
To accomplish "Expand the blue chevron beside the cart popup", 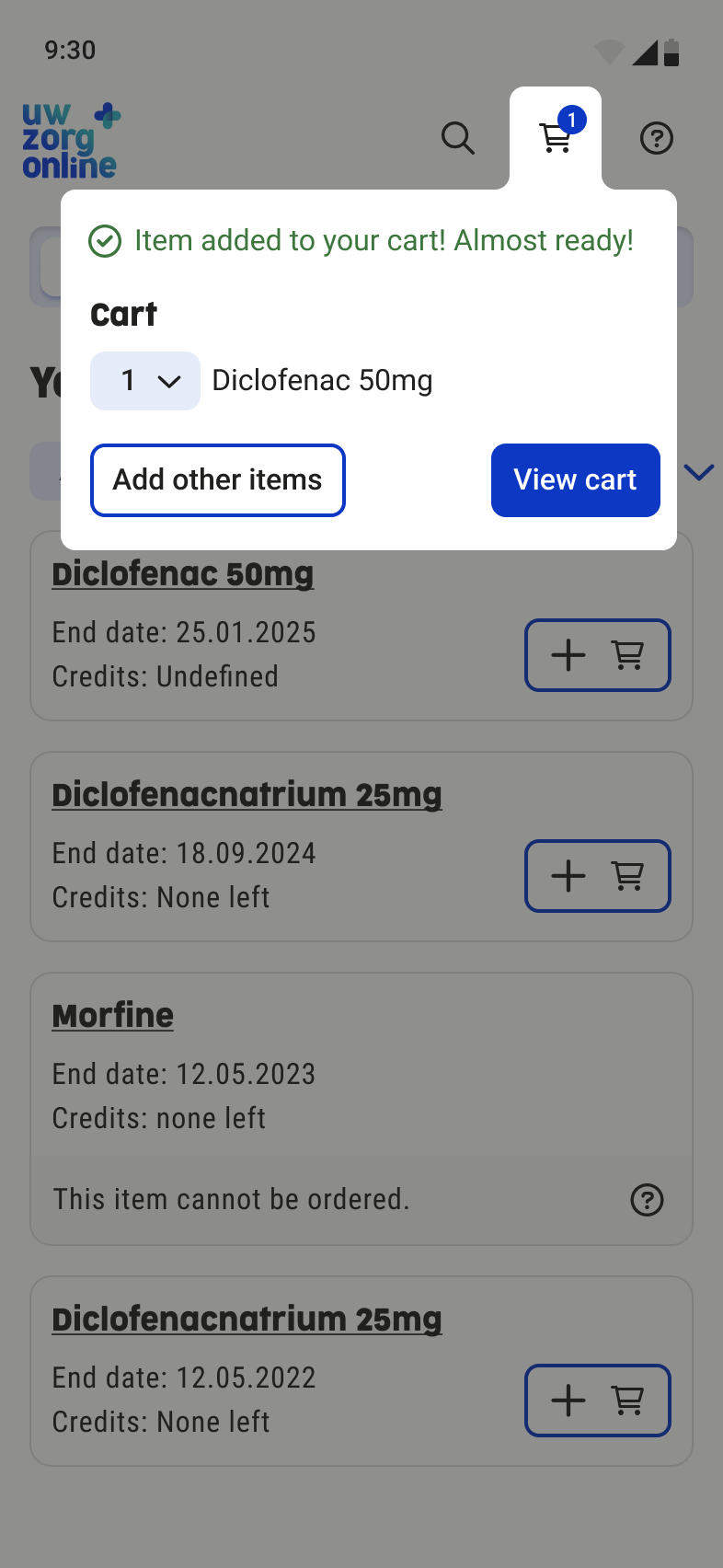I will pos(699,472).
